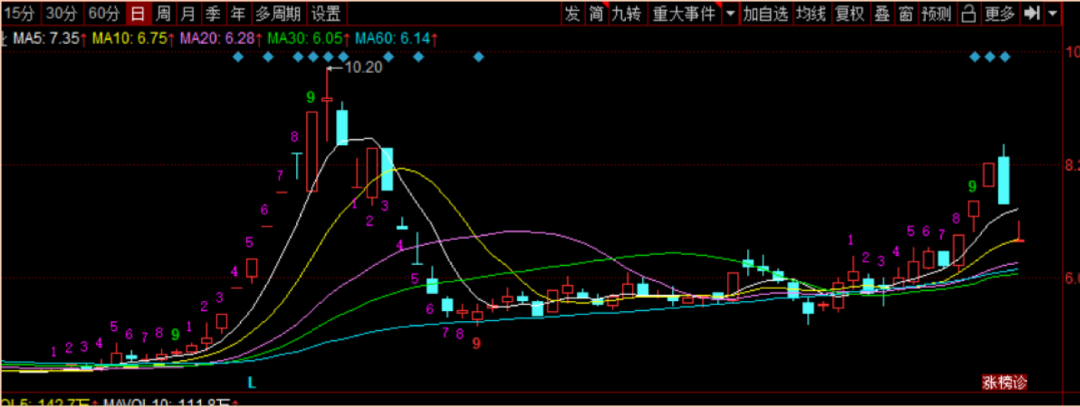Add stock via 加自选 button

(x=765, y=13)
